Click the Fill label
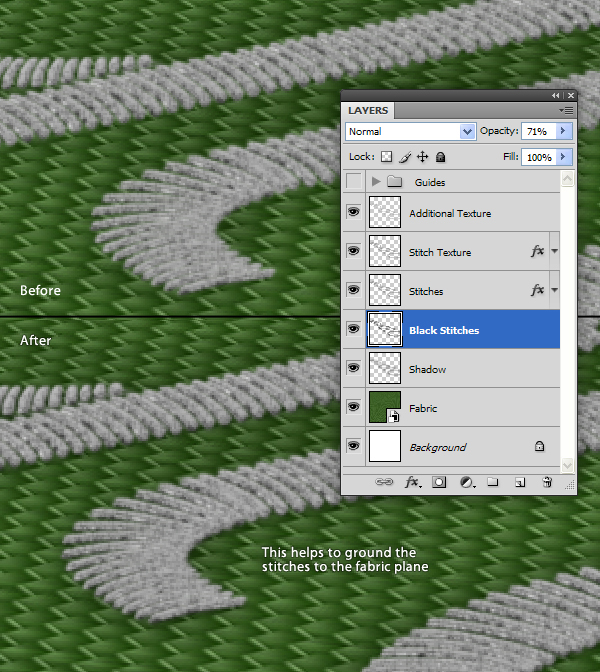600x672 pixels. [x=510, y=156]
